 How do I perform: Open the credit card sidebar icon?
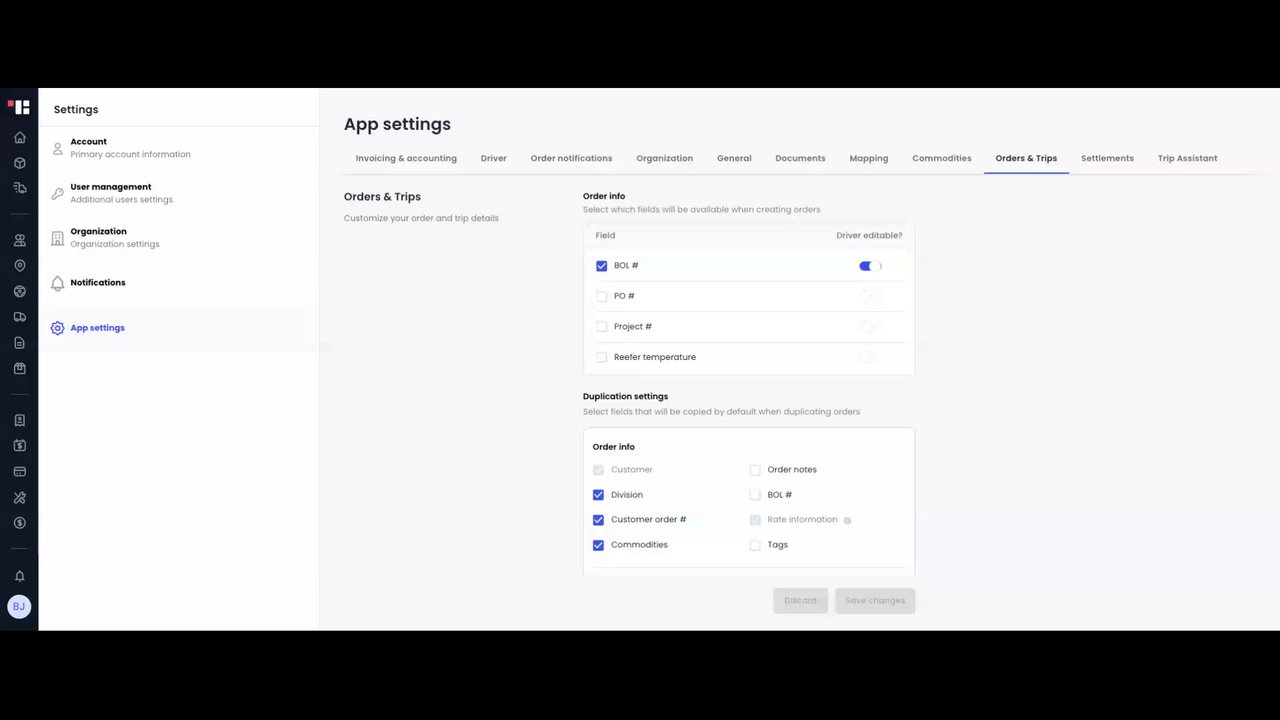tap(19, 472)
